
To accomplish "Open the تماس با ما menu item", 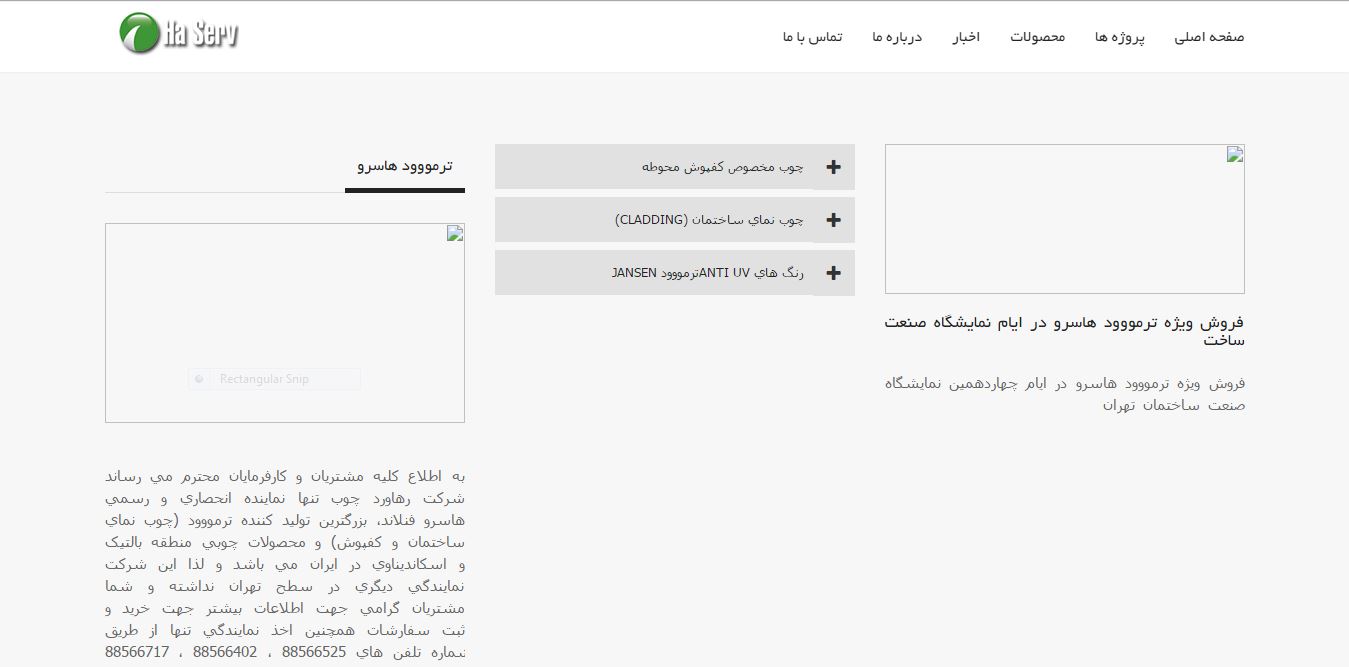I will click(812, 37).
